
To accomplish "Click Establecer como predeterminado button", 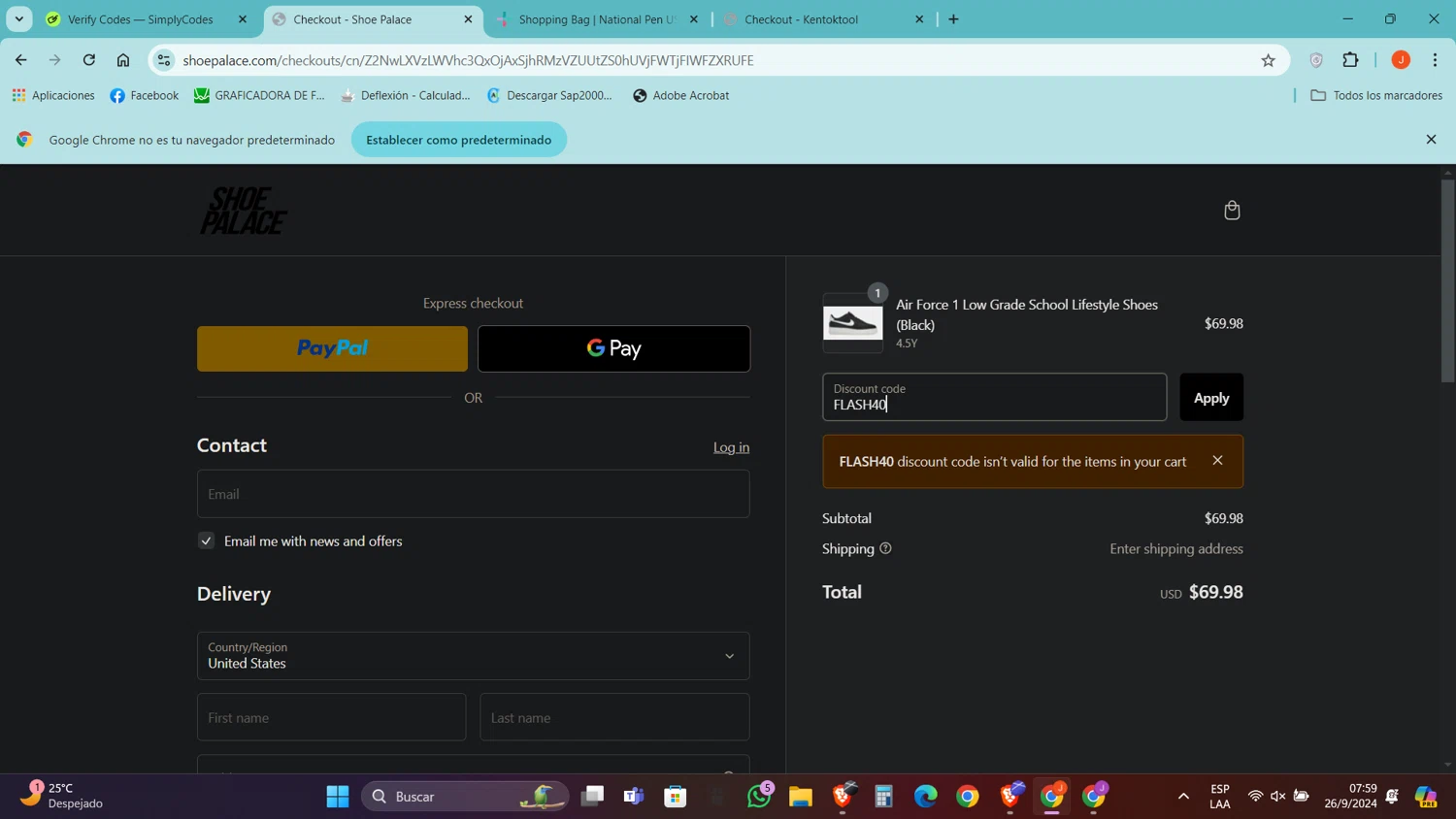I will [459, 140].
